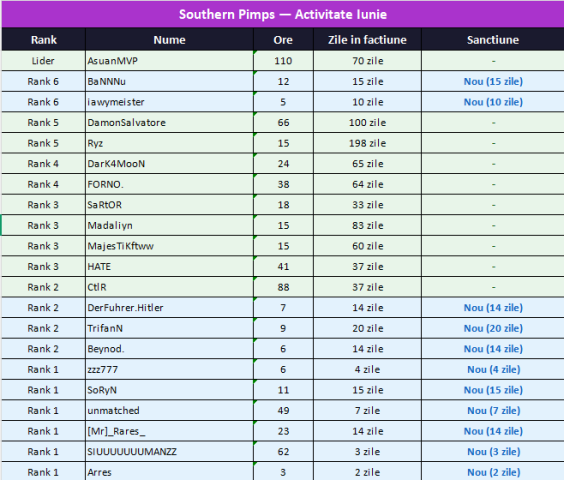This screenshot has height=480, width=564.
Task: Select the FORNO. name cell
Action: 169,184
